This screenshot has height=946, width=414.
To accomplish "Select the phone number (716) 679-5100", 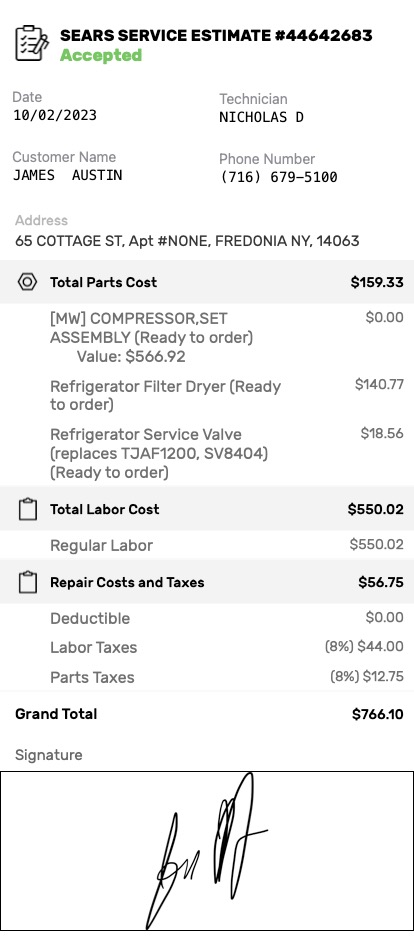I will tap(278, 177).
